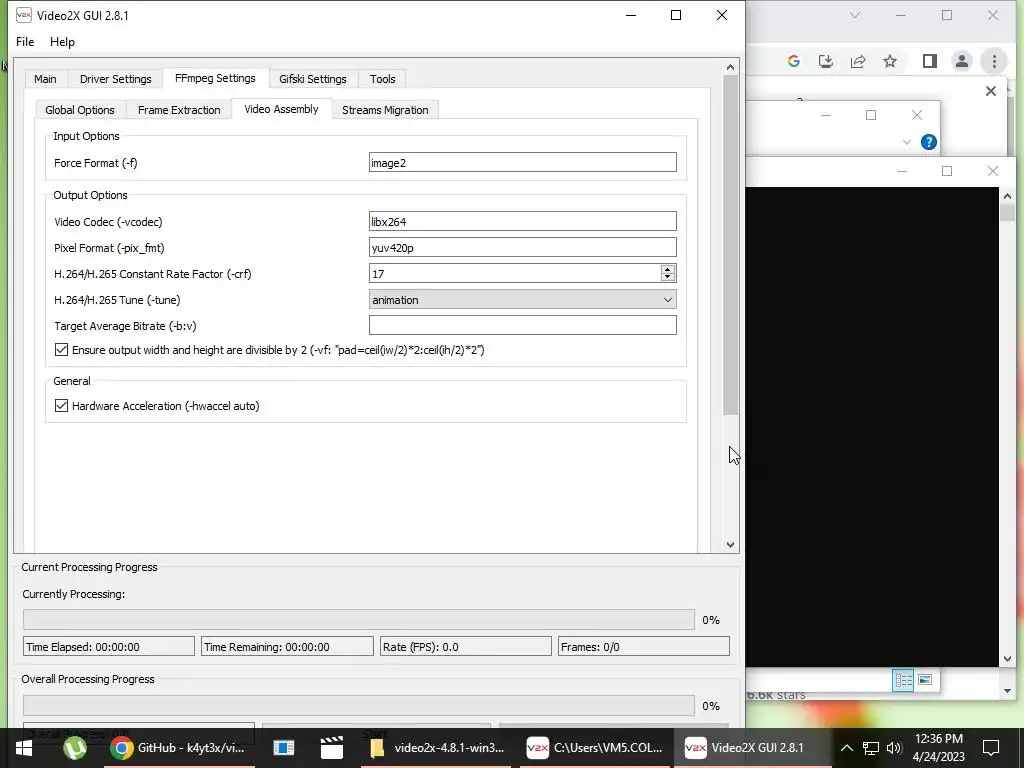Image resolution: width=1024 pixels, height=768 pixels.
Task: Click the settings panel scrollbar down arrow
Action: point(730,545)
